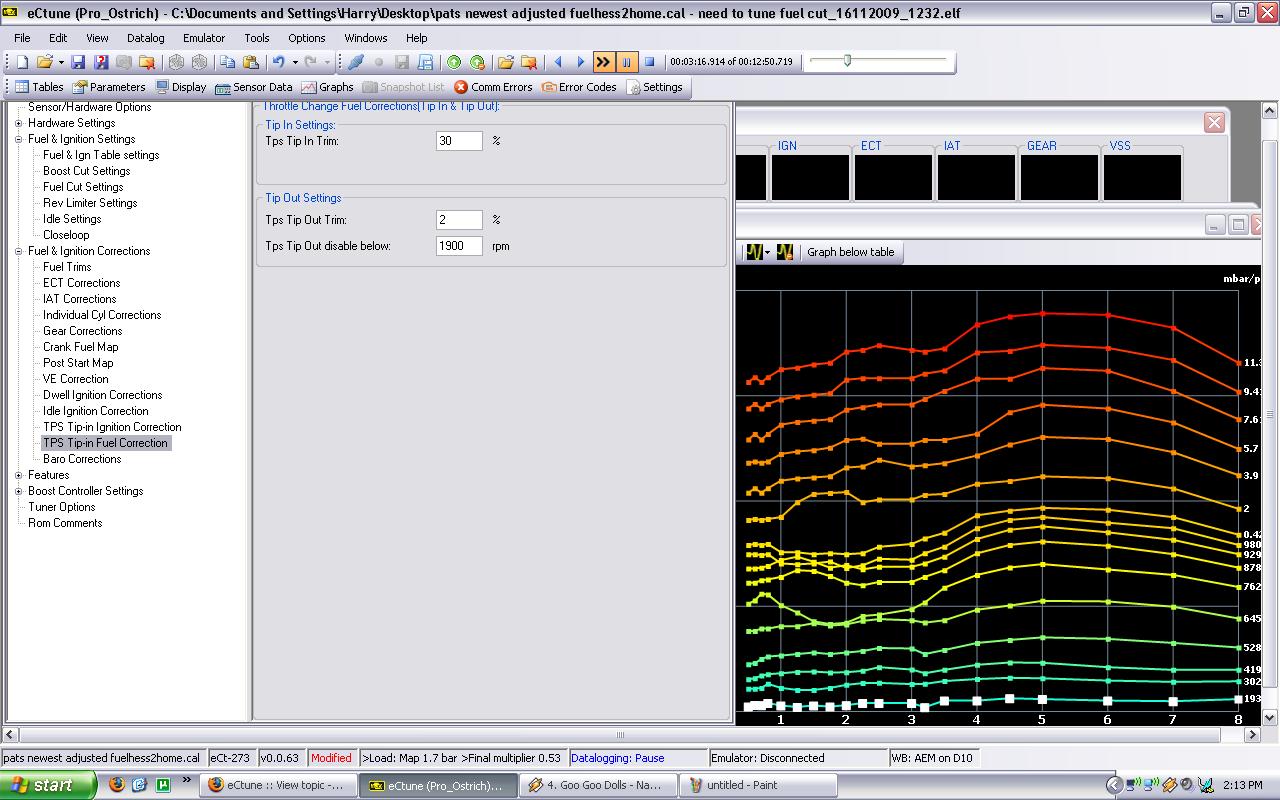Image resolution: width=1280 pixels, height=800 pixels.
Task: Select Idle Settings in tree
Action: [x=72, y=219]
